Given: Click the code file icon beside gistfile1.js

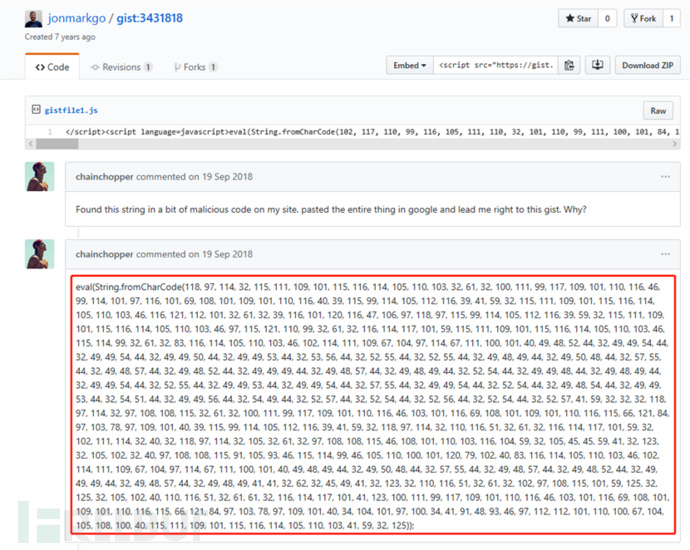Looking at the screenshot, I should [36, 110].
